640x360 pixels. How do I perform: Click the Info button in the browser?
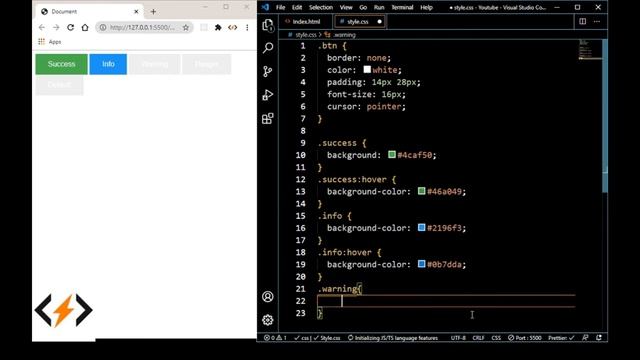pos(108,64)
